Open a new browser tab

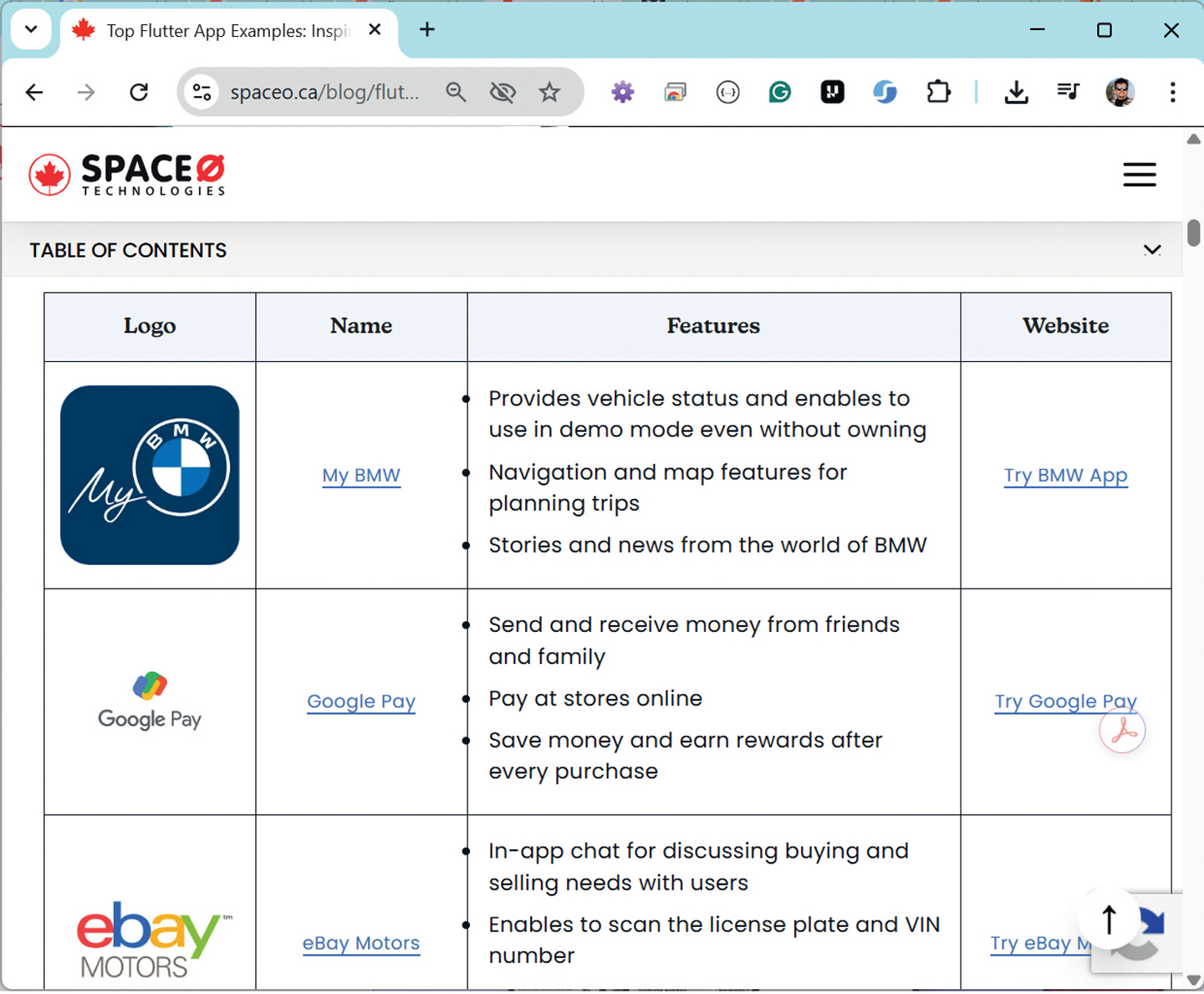[427, 30]
